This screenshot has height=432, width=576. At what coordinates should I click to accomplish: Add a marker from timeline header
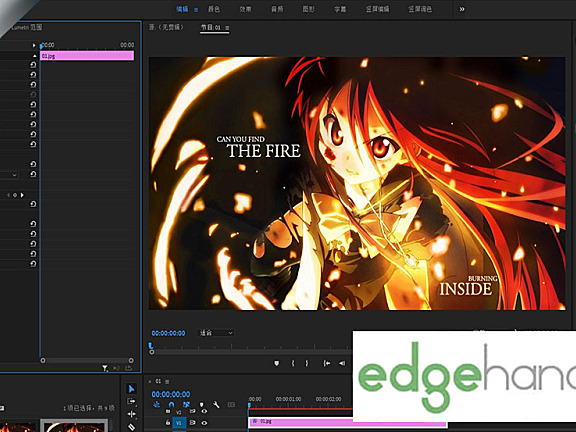coord(201,405)
